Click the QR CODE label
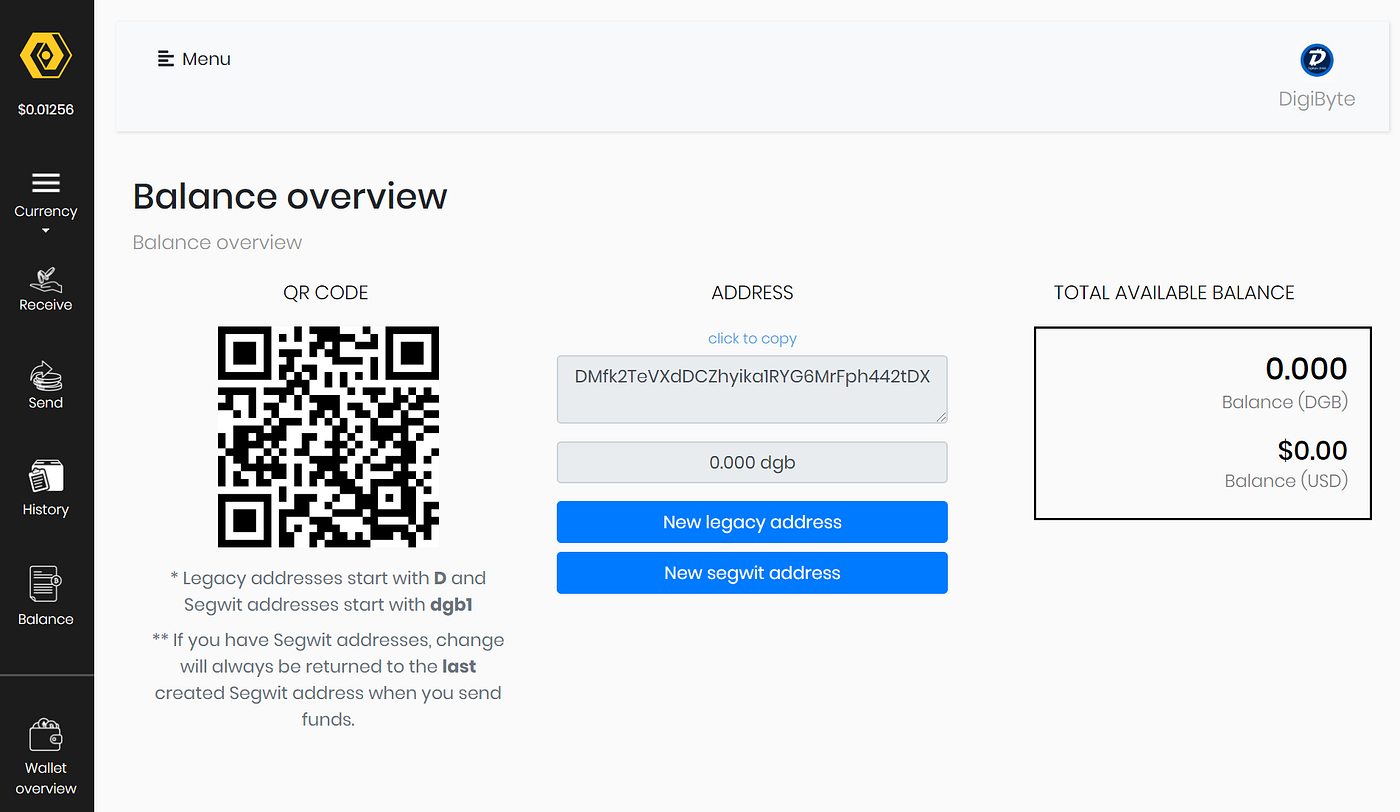Screen dimensions: 1400x812 [326, 293]
